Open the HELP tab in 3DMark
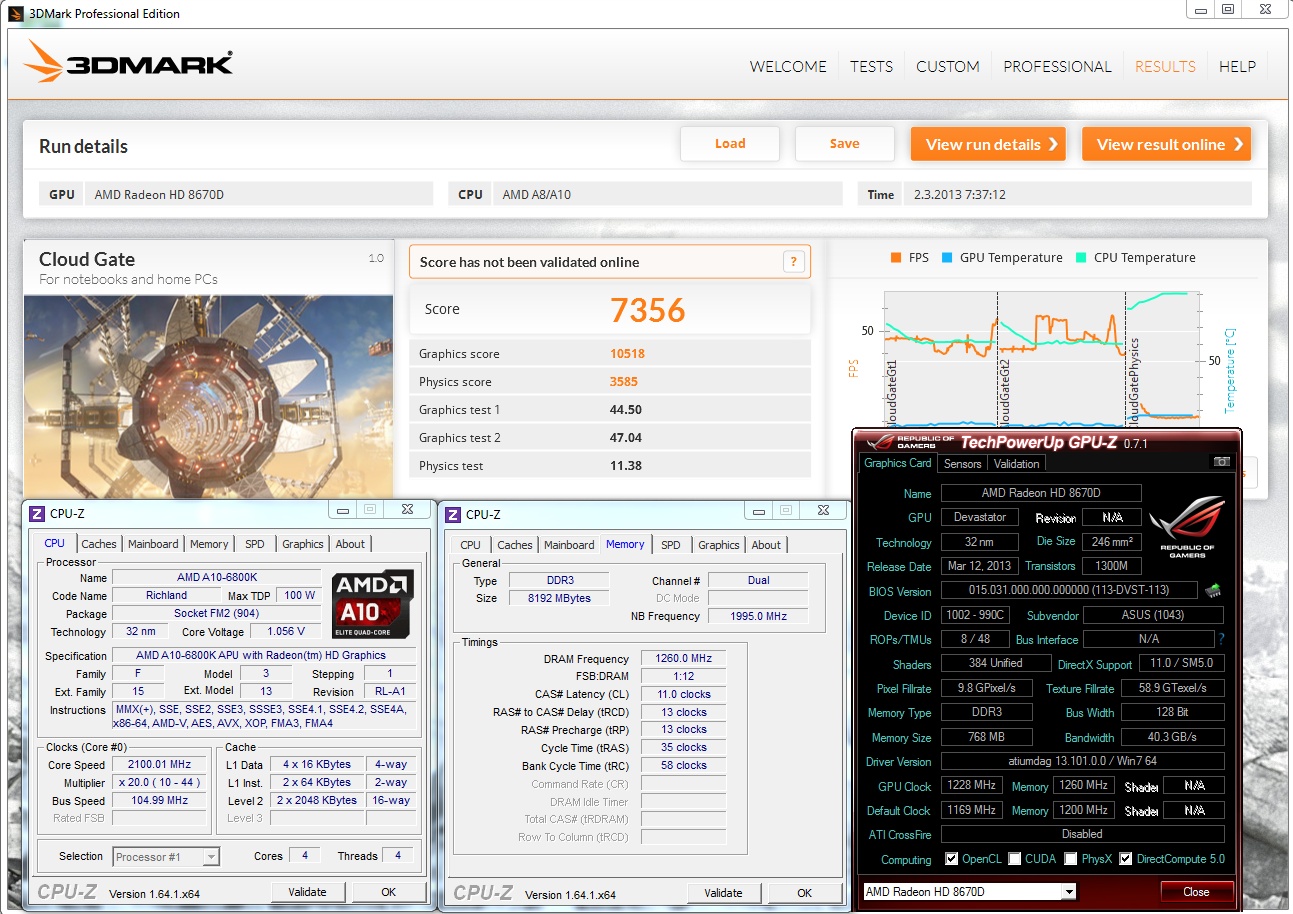 click(x=1237, y=67)
